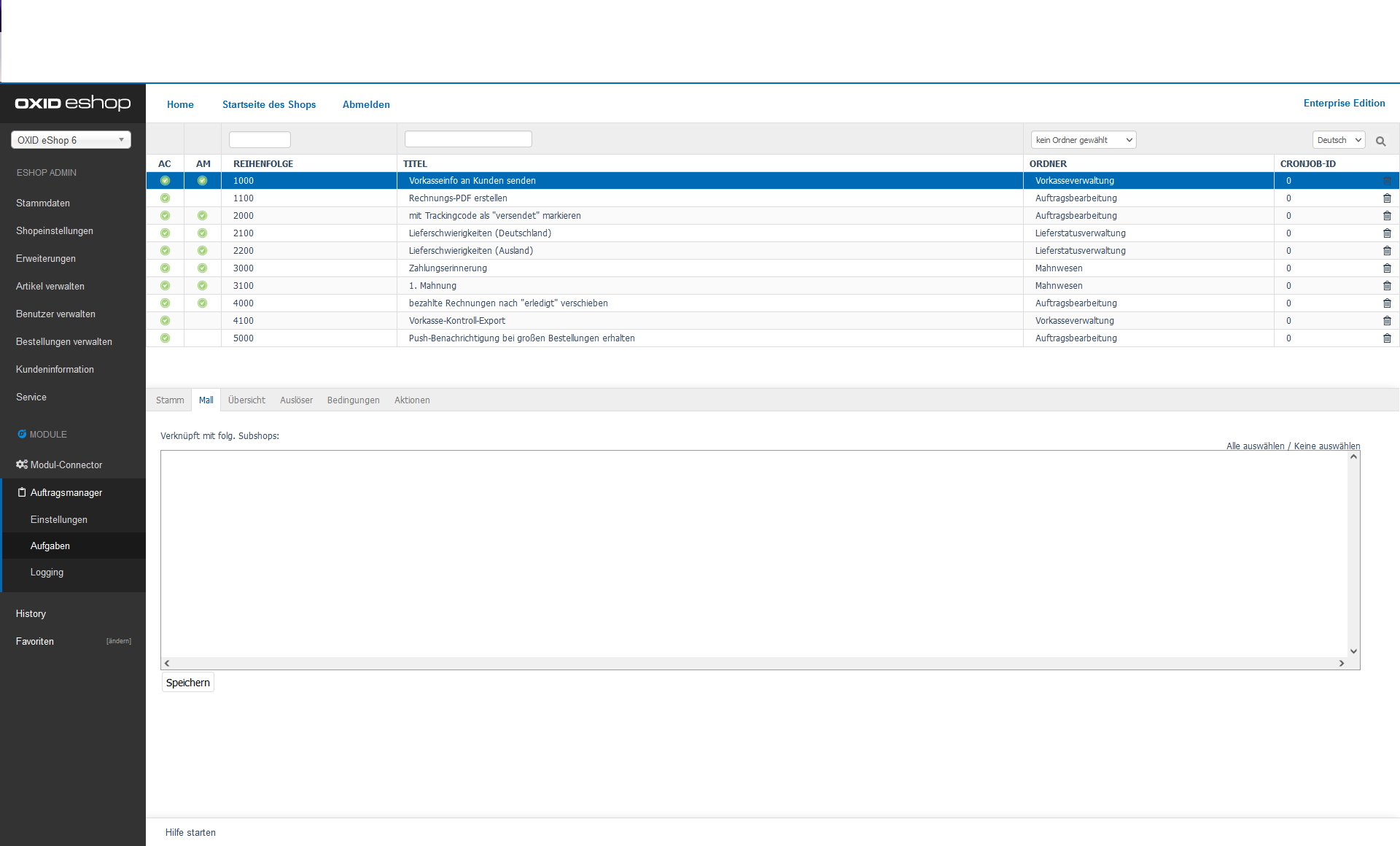1400x846 pixels.
Task: Expand the OXID eShop 6 shop selector
Action: (71, 140)
